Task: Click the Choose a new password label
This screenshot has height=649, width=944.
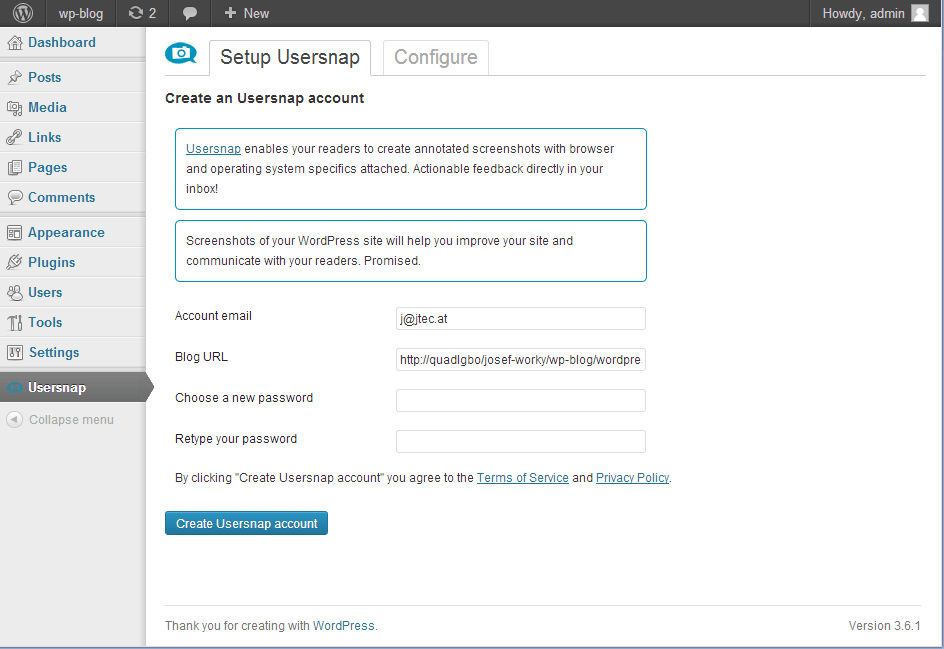Action: point(244,398)
